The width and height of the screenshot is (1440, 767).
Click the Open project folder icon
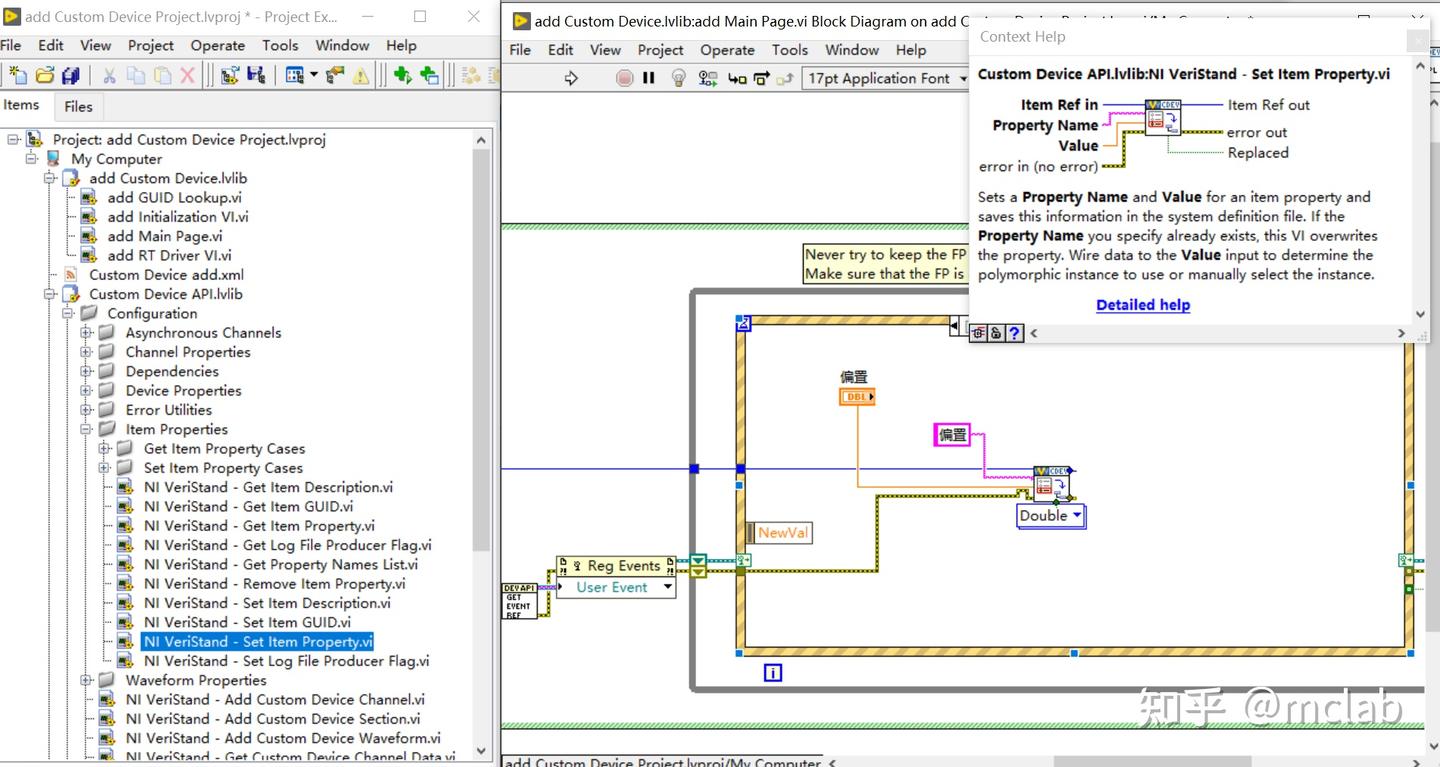coord(45,75)
